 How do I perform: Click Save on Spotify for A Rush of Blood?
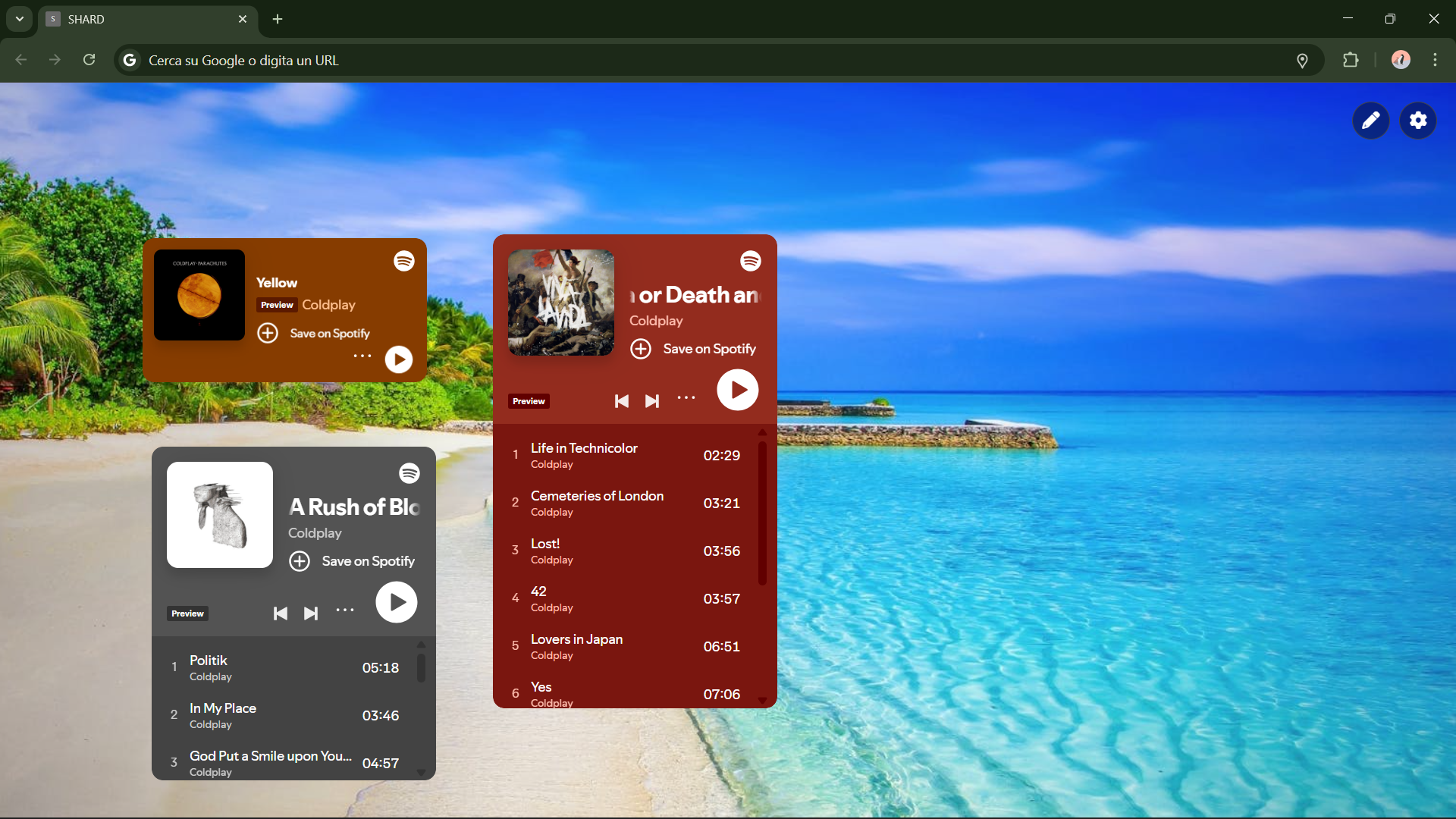367,561
